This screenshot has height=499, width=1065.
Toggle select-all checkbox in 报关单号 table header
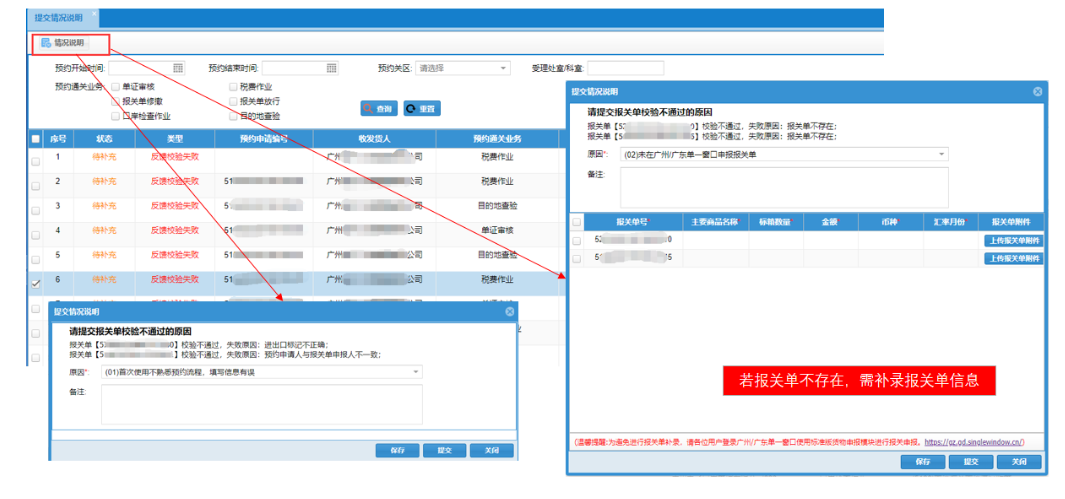(577, 222)
